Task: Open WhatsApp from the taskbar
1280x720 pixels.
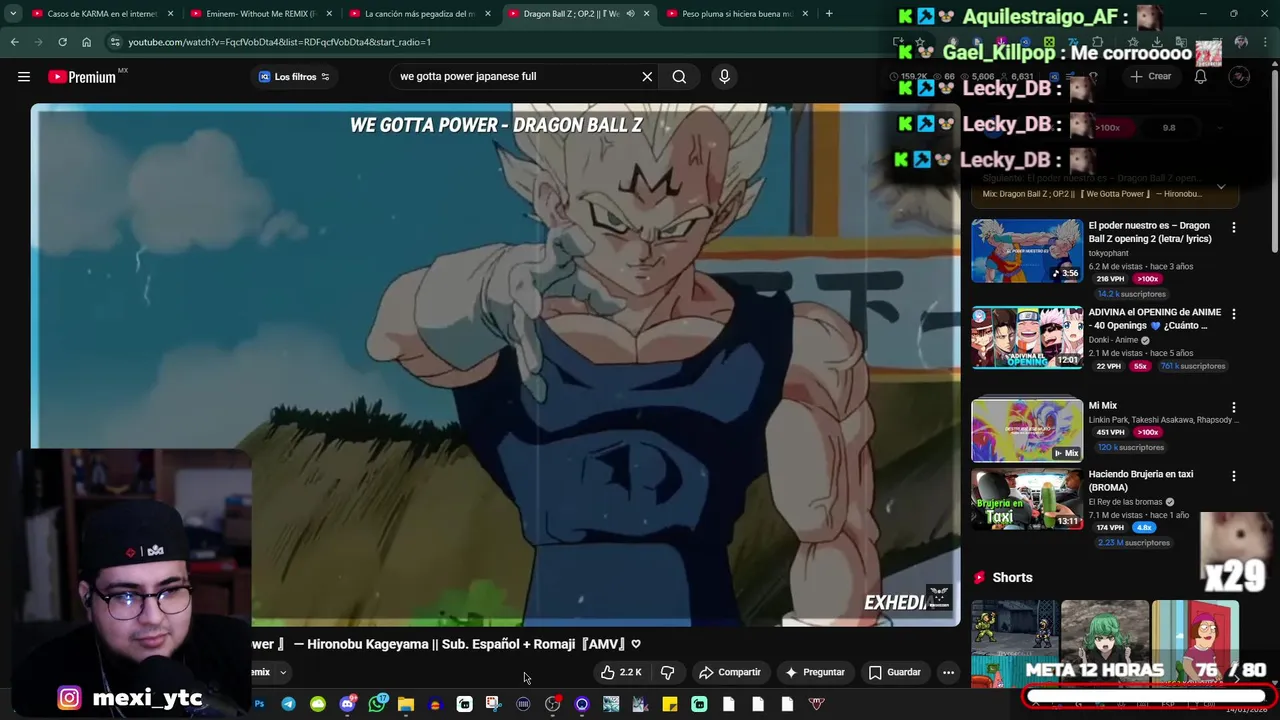Action: coord(376,704)
